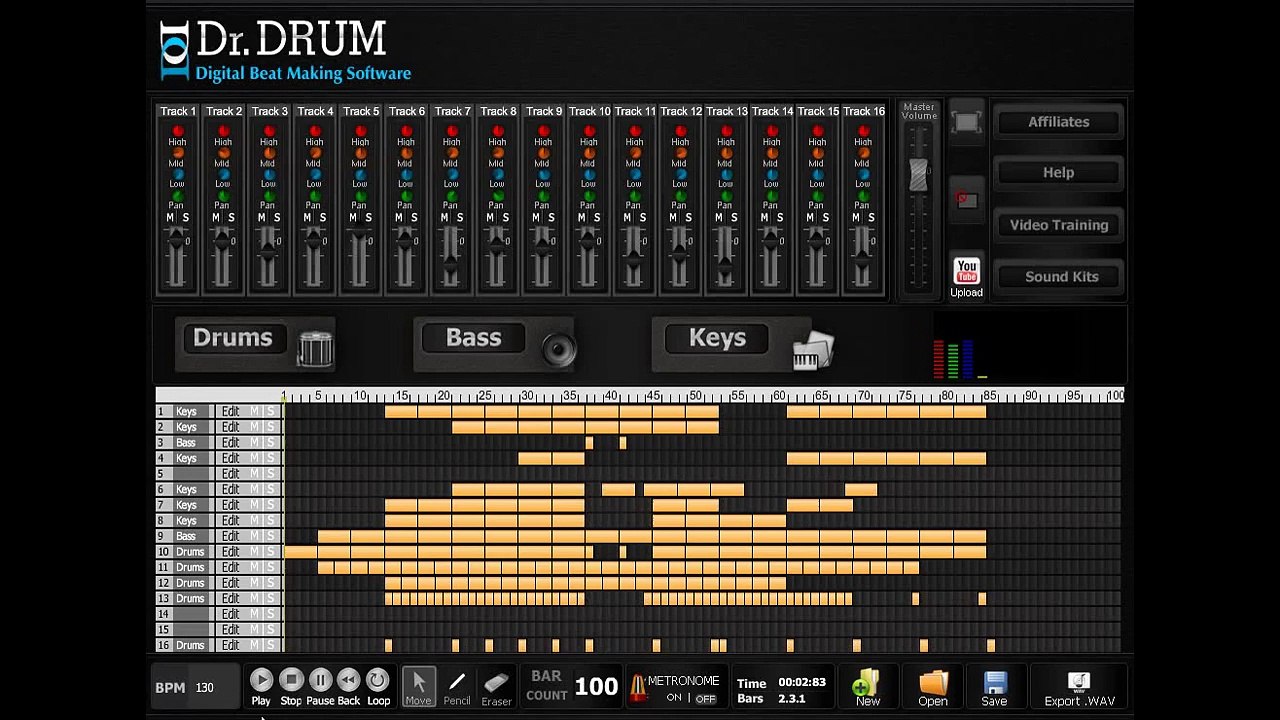Image resolution: width=1280 pixels, height=720 pixels.
Task: Click Track 4 Pan green knob
Action: (x=315, y=196)
